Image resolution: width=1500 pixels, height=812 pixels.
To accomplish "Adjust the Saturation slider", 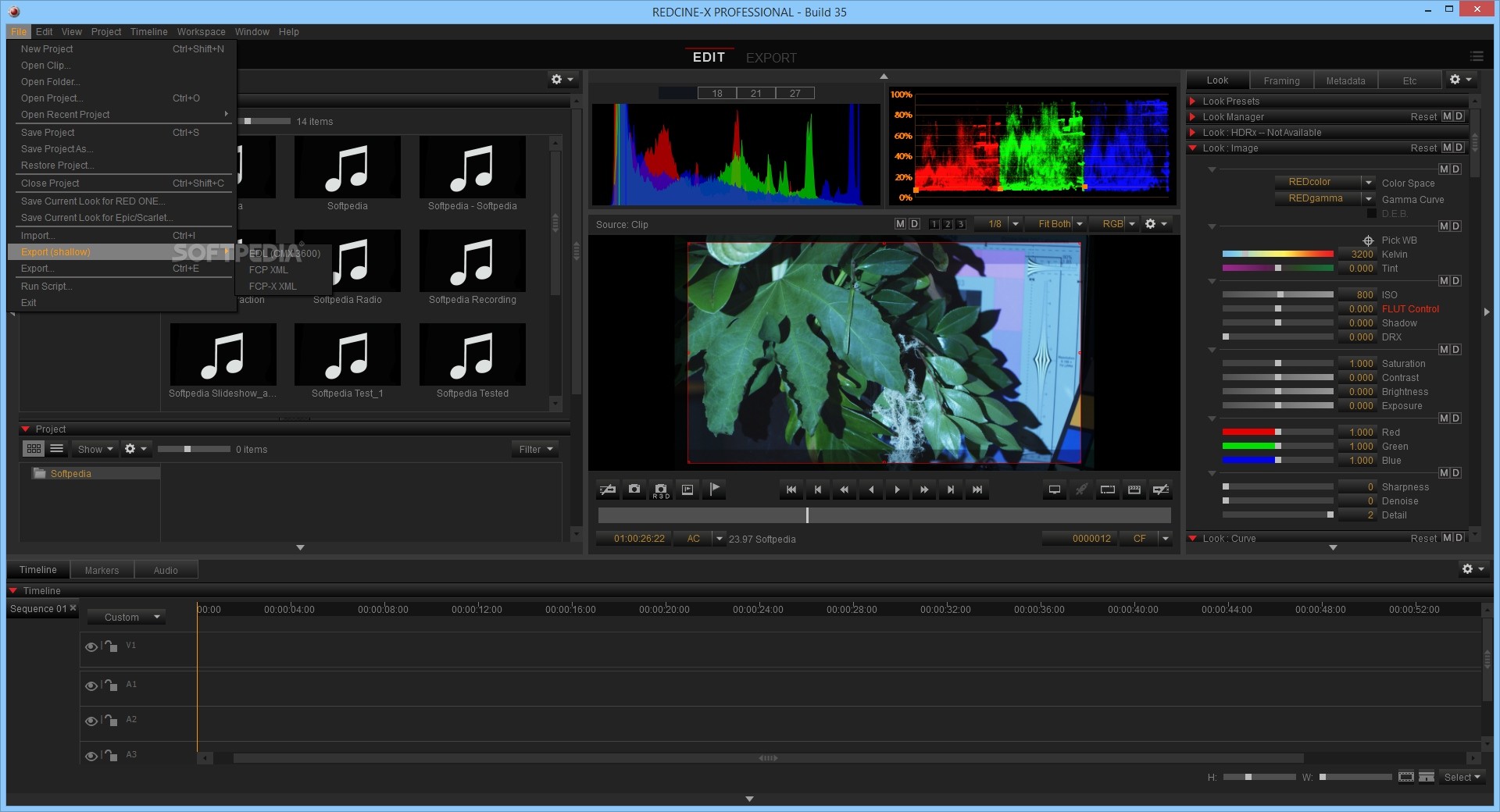I will click(x=1277, y=364).
